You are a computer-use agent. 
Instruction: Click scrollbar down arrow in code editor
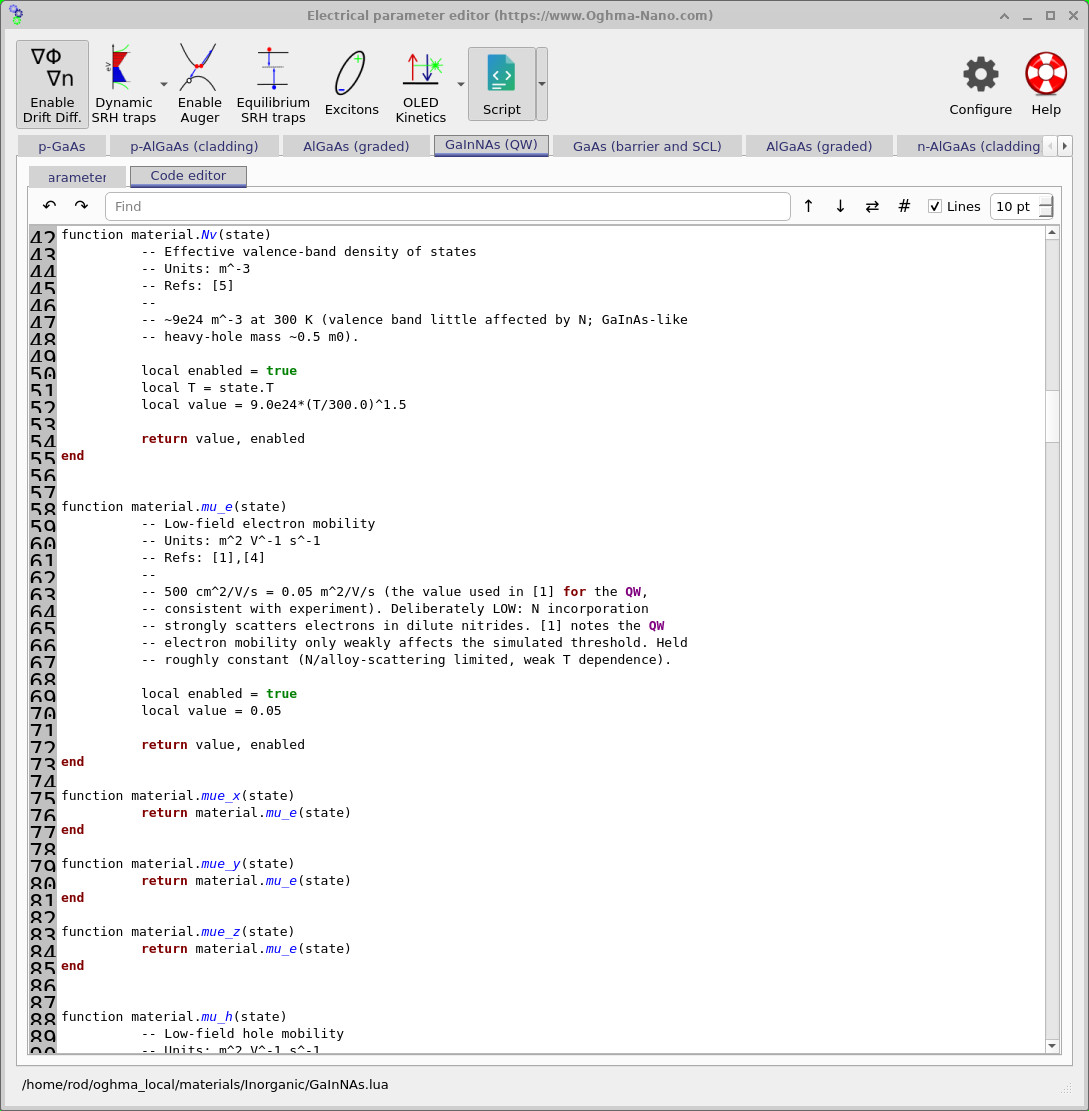point(1052,1046)
